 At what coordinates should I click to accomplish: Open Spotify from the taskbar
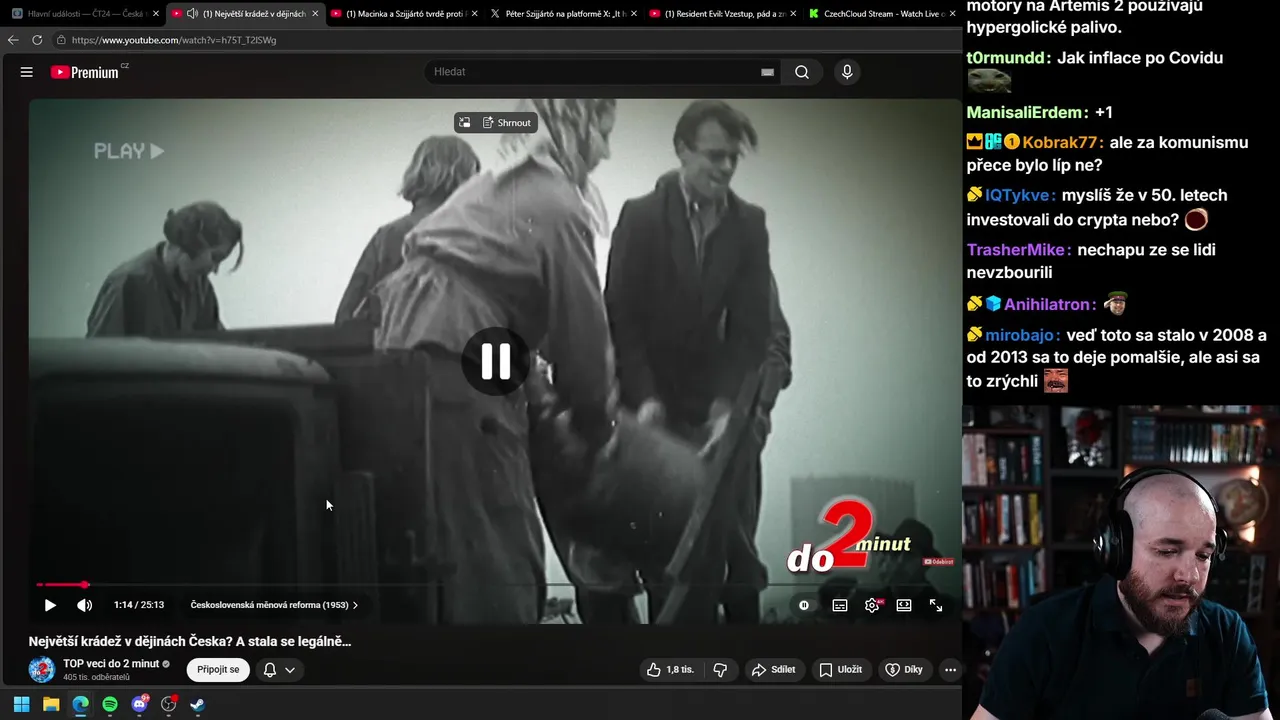click(110, 704)
